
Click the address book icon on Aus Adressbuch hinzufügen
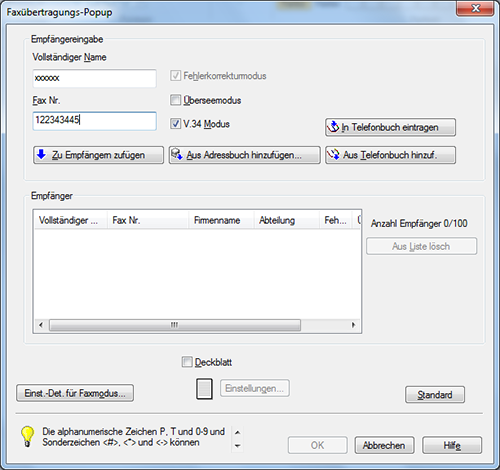(x=176, y=154)
